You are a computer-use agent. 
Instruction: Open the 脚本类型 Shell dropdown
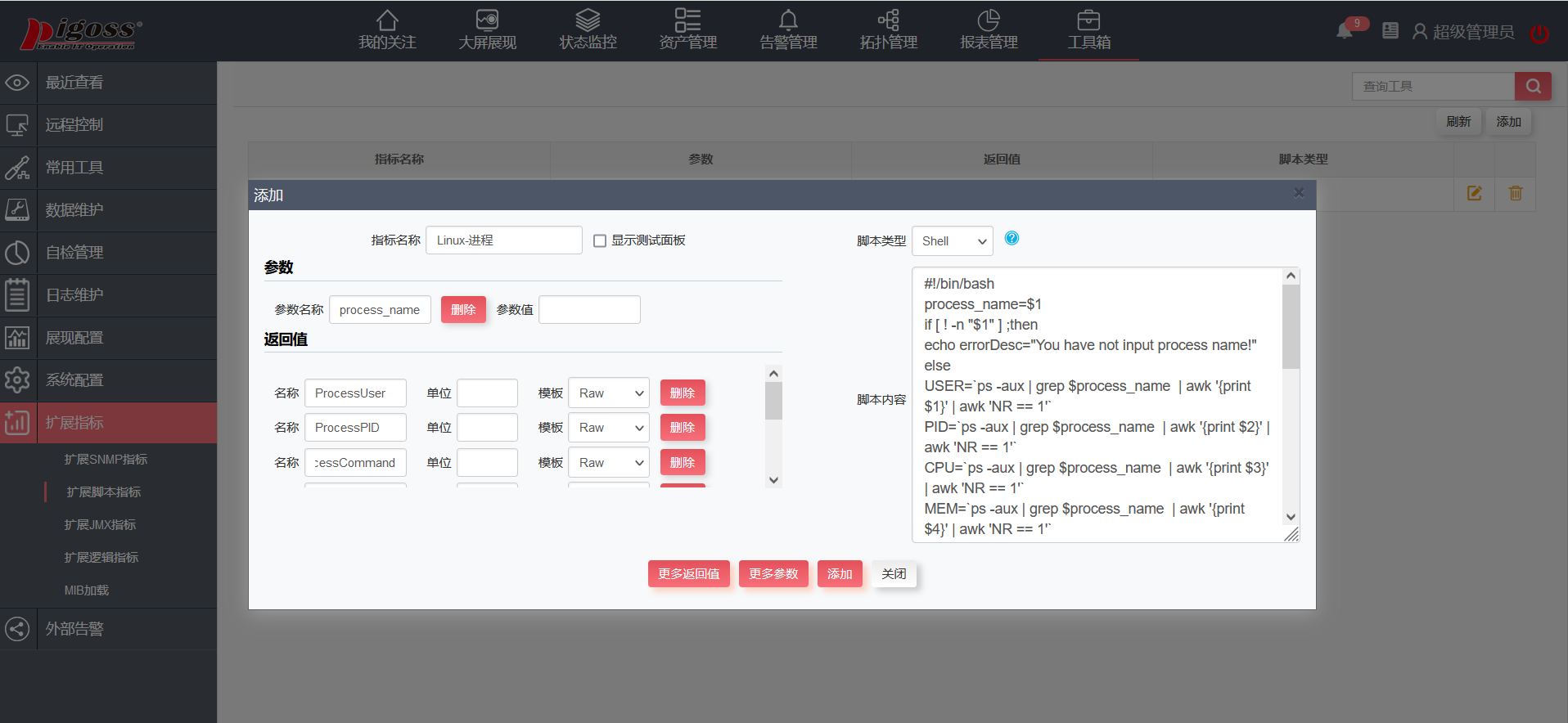953,241
